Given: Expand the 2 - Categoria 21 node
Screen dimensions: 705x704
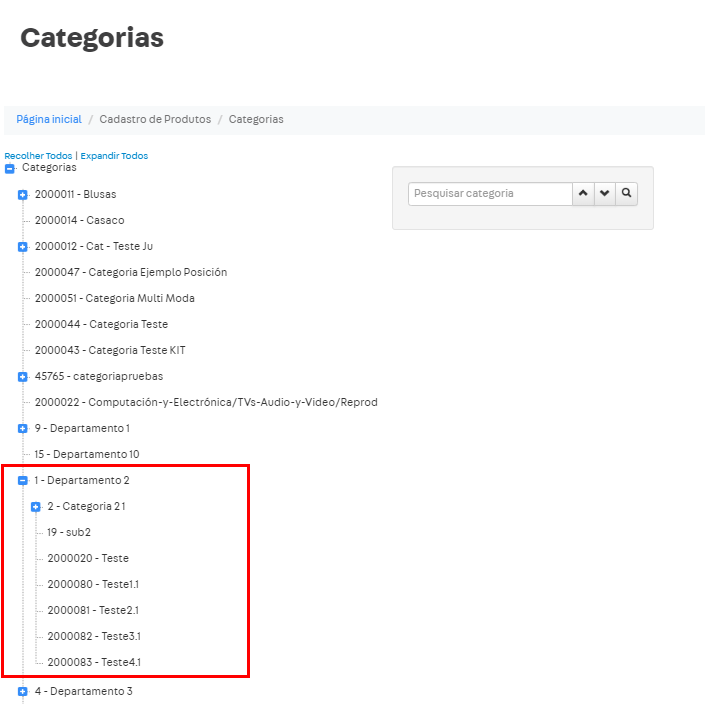Looking at the screenshot, I should [x=36, y=507].
